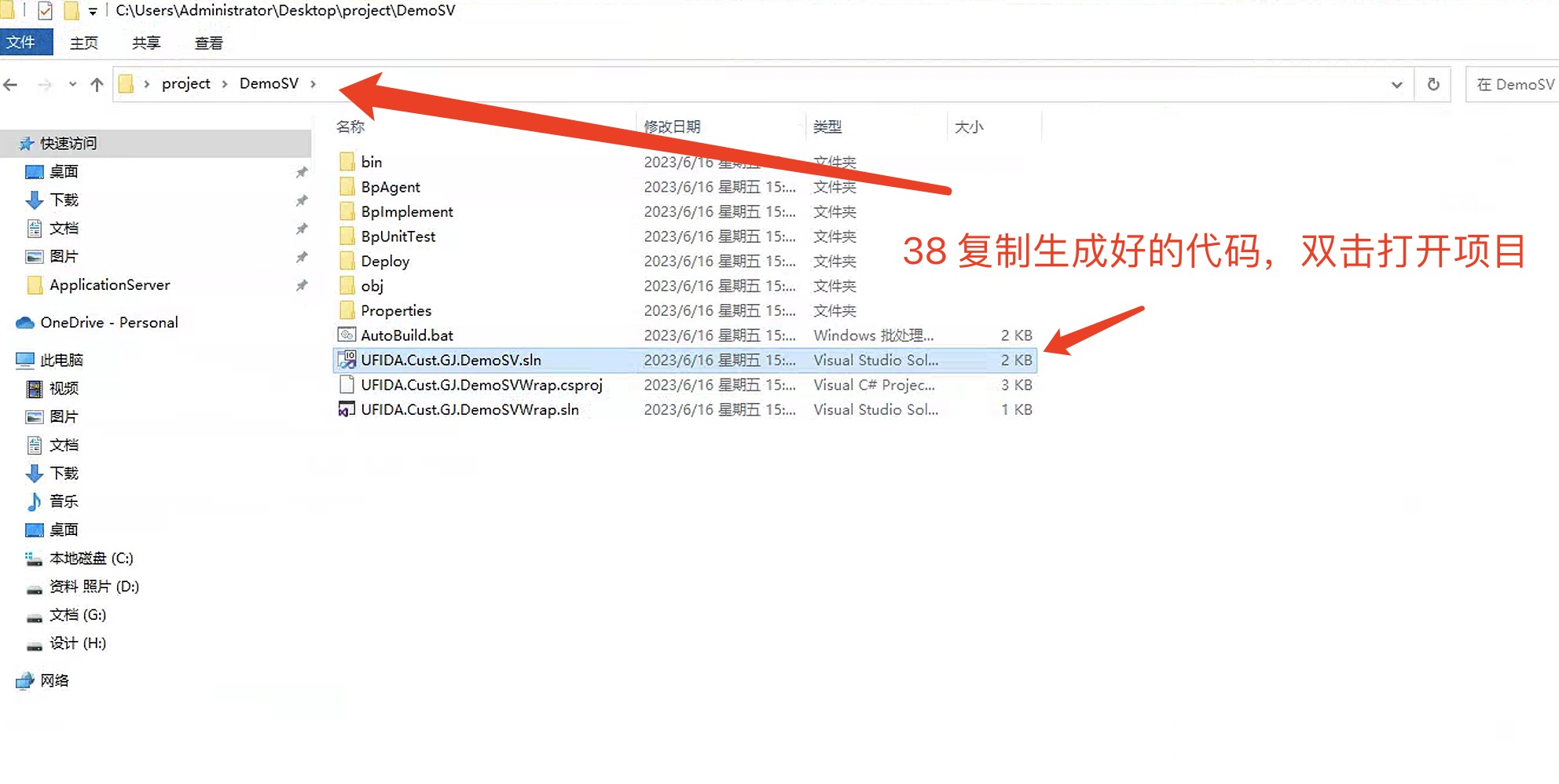Sort files by 修改日期 column header

click(x=672, y=126)
